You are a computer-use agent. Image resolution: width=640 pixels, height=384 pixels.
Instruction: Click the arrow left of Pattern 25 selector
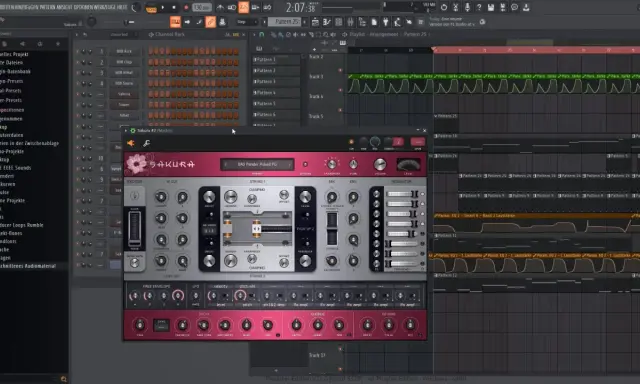point(264,22)
